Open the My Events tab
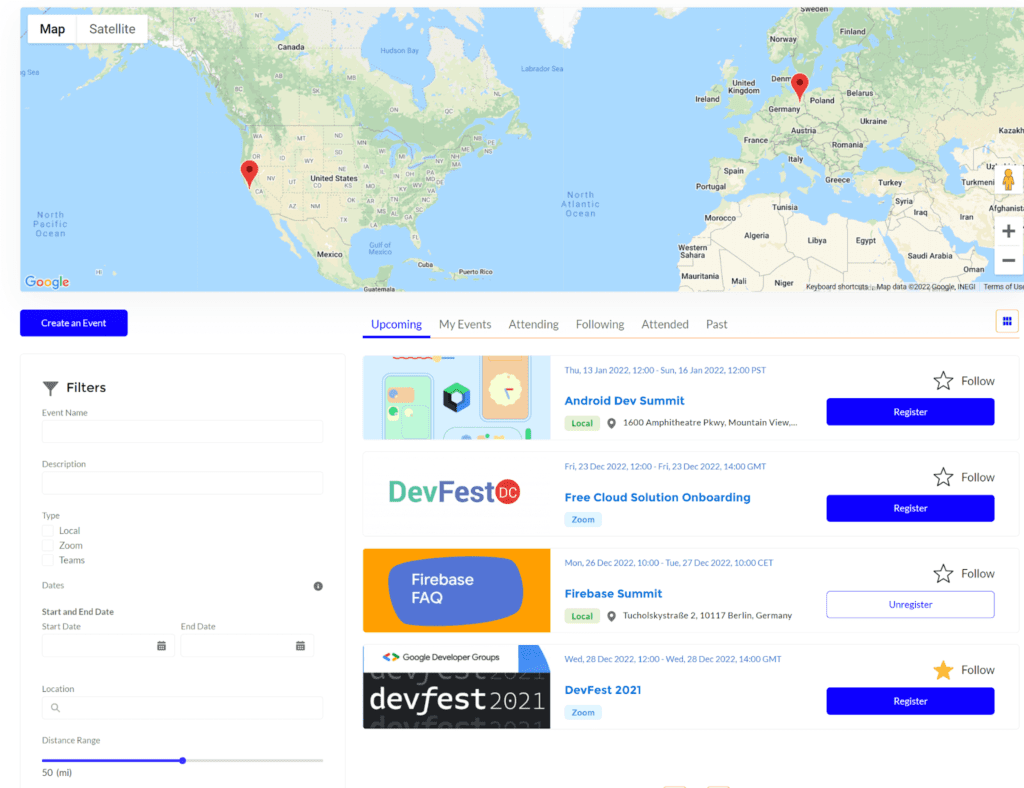Viewport: 1024px width, 788px height. 465,324
